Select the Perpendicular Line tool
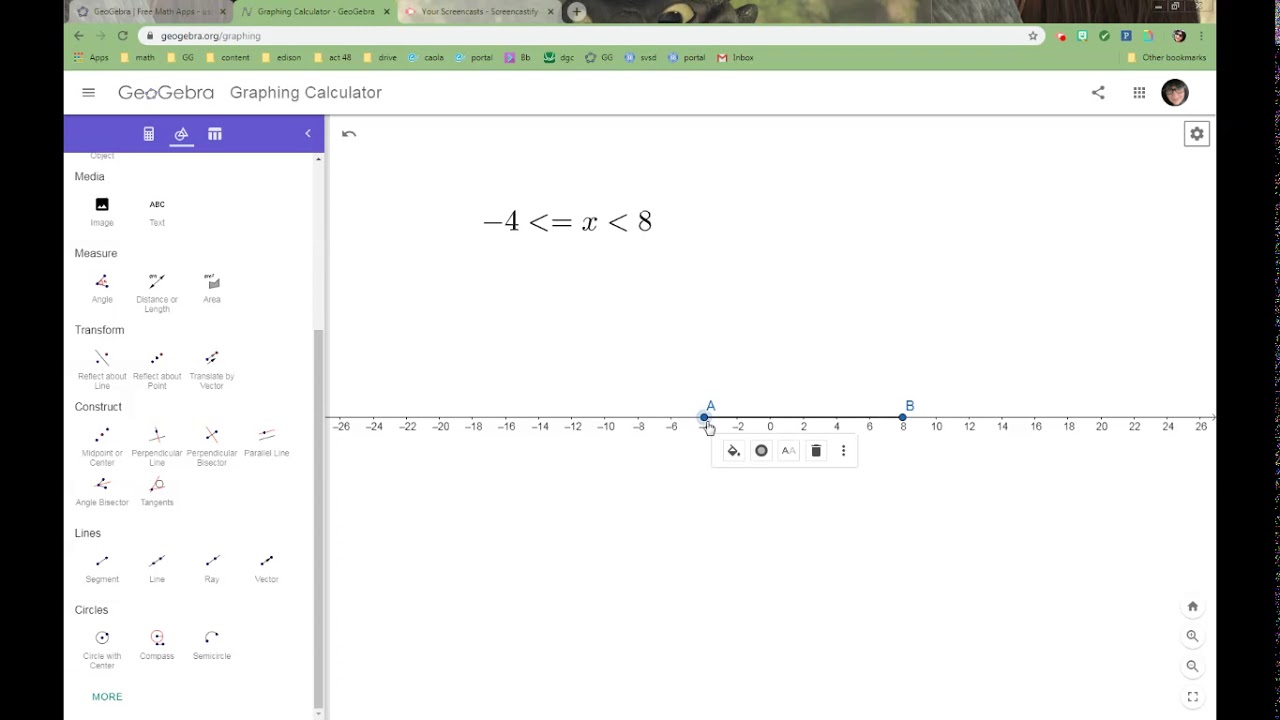The height and width of the screenshot is (720, 1280). point(157,446)
